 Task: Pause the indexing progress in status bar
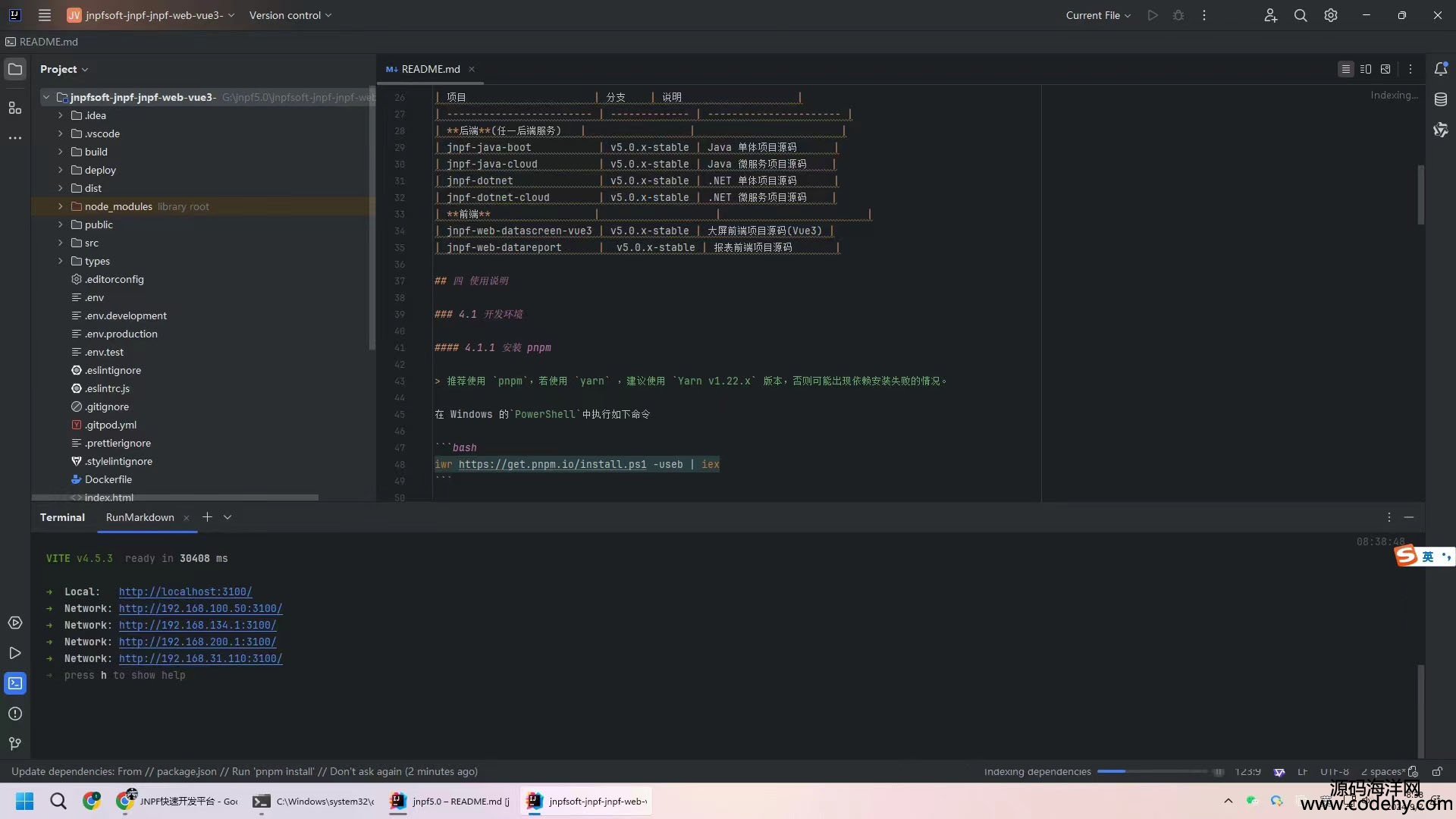point(1219,772)
